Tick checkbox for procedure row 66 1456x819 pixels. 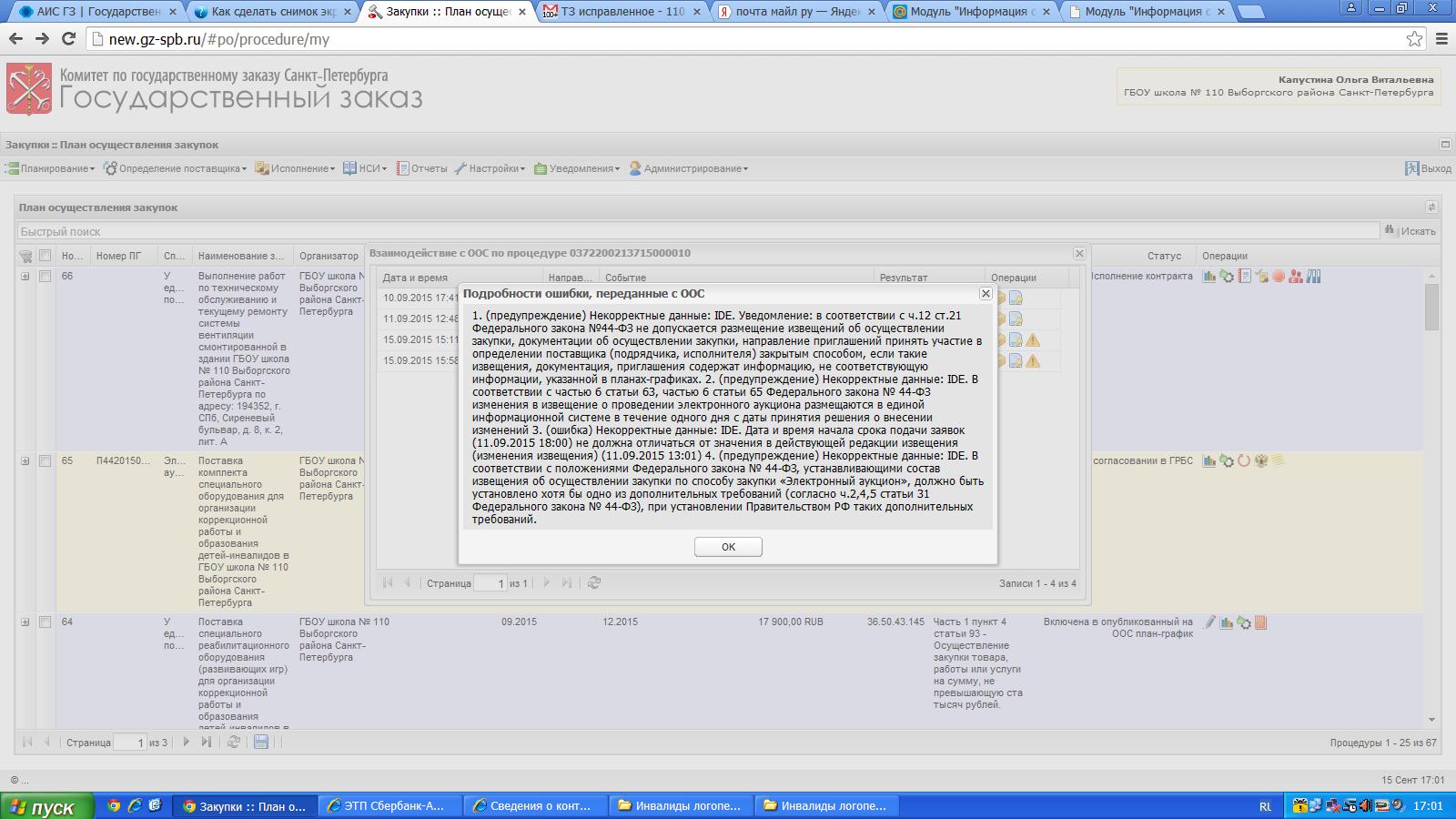[45, 277]
